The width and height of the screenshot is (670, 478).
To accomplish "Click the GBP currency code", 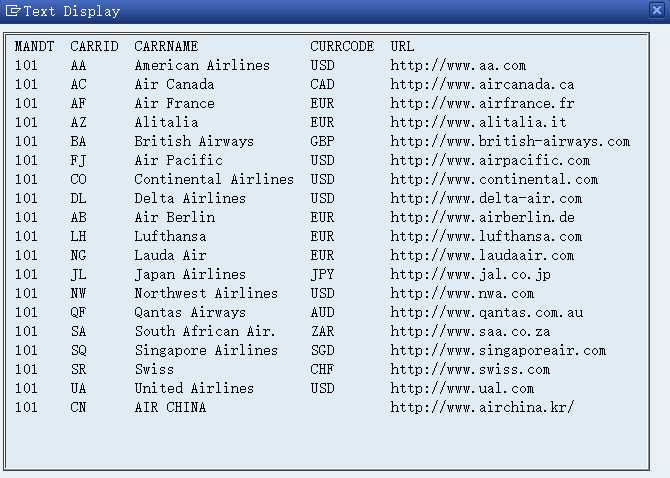I will tap(322, 141).
